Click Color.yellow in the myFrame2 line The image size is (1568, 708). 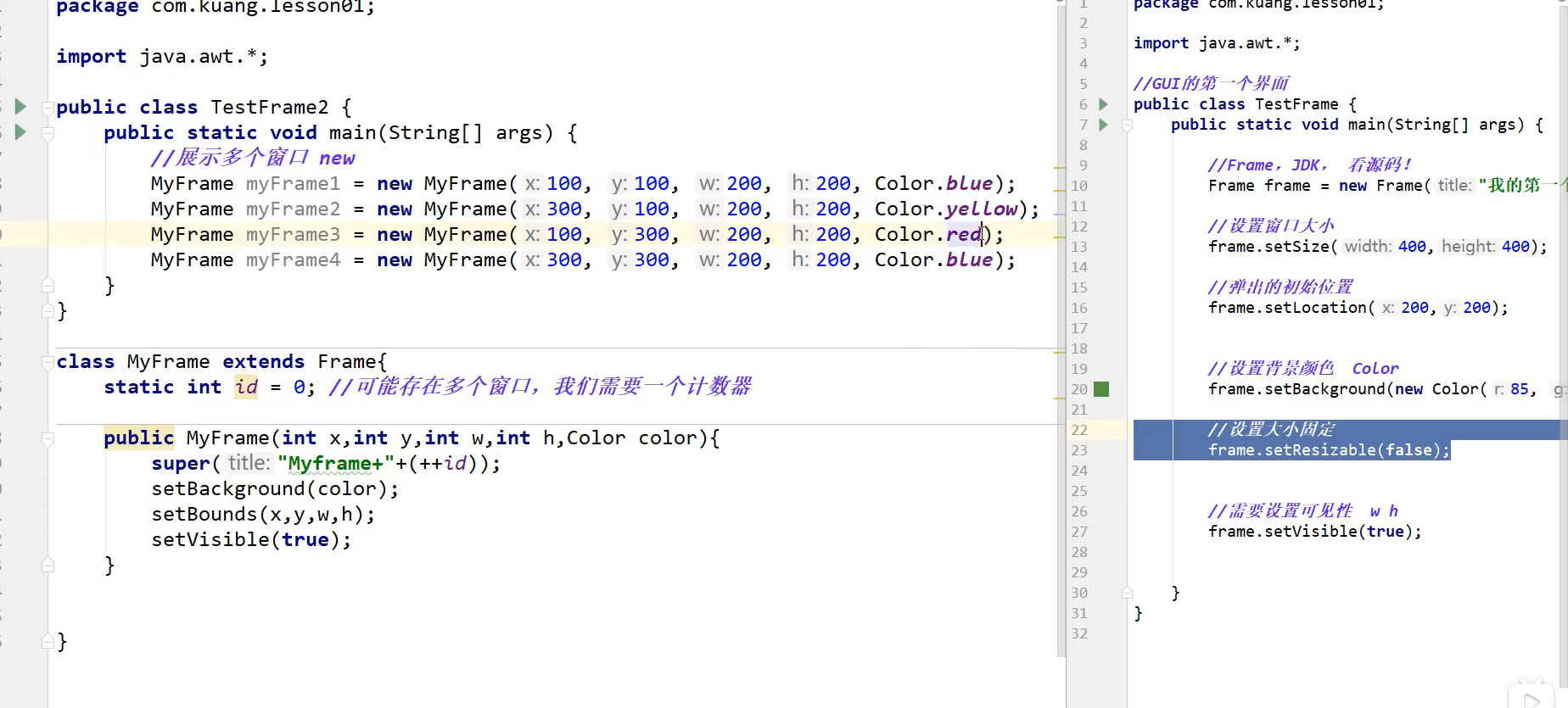[x=945, y=209]
